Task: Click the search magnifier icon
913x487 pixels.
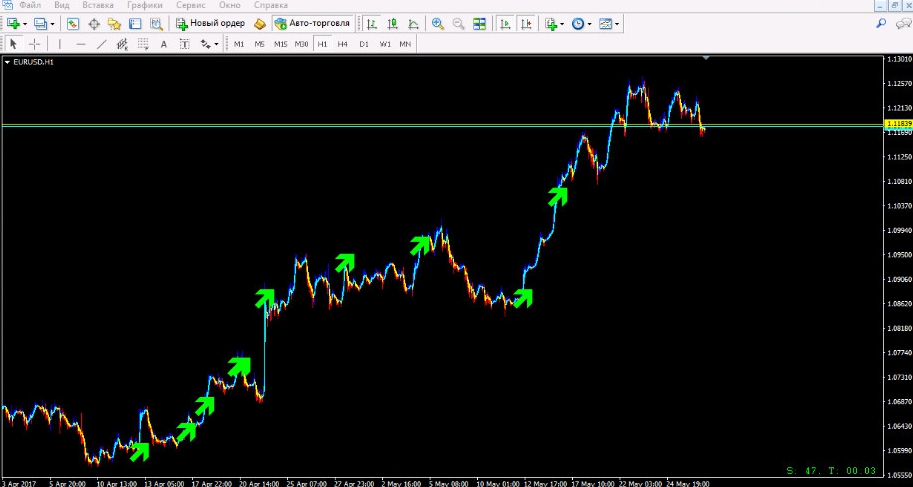Action: tap(880, 23)
